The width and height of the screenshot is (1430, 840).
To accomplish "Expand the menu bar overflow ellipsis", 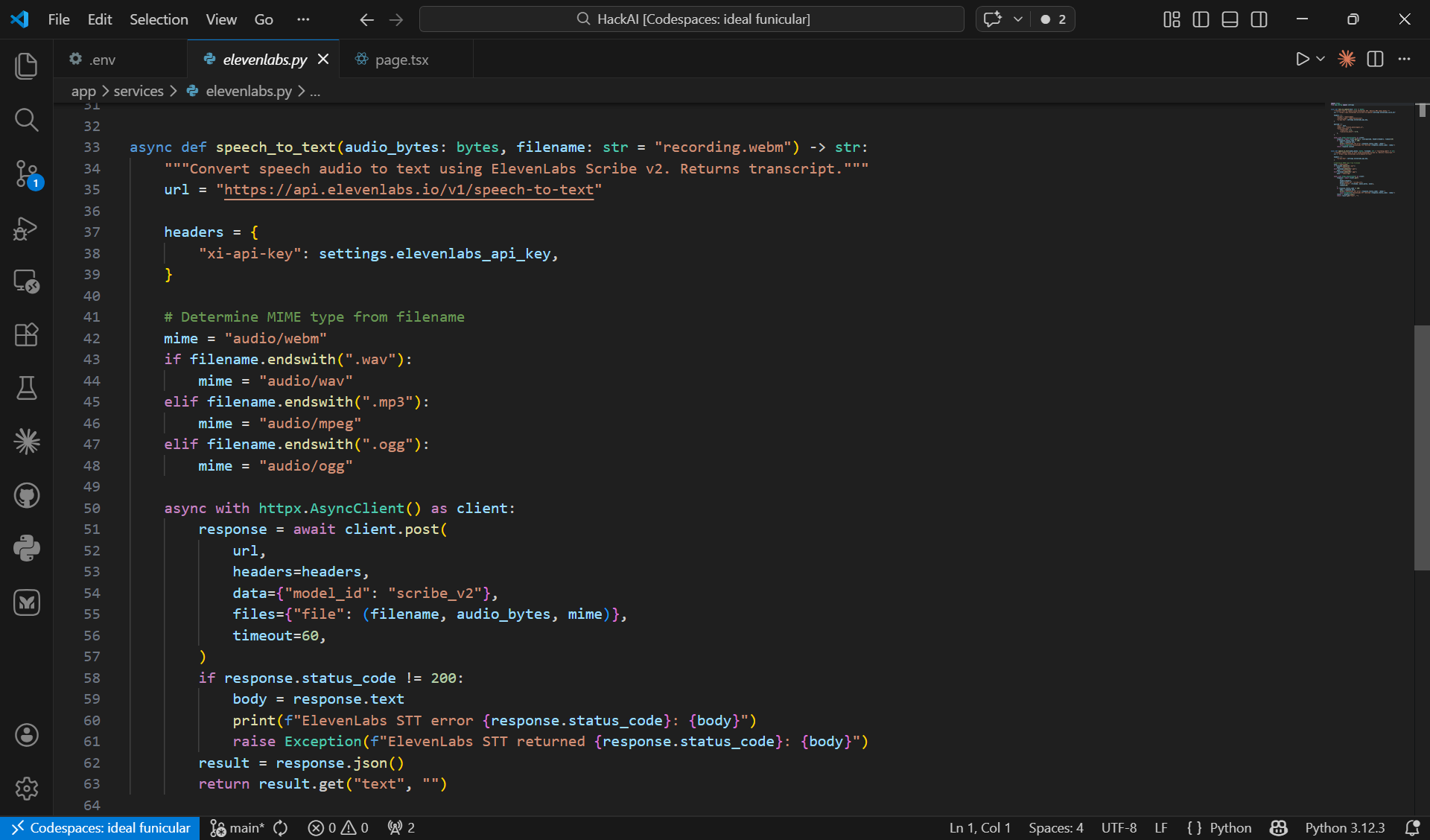I will coord(302,19).
